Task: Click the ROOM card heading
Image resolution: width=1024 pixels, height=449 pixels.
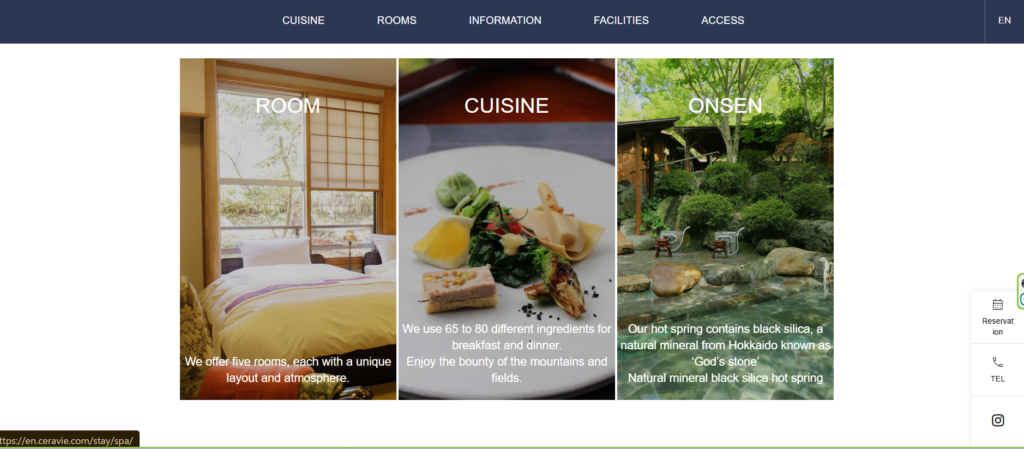Action: click(287, 106)
